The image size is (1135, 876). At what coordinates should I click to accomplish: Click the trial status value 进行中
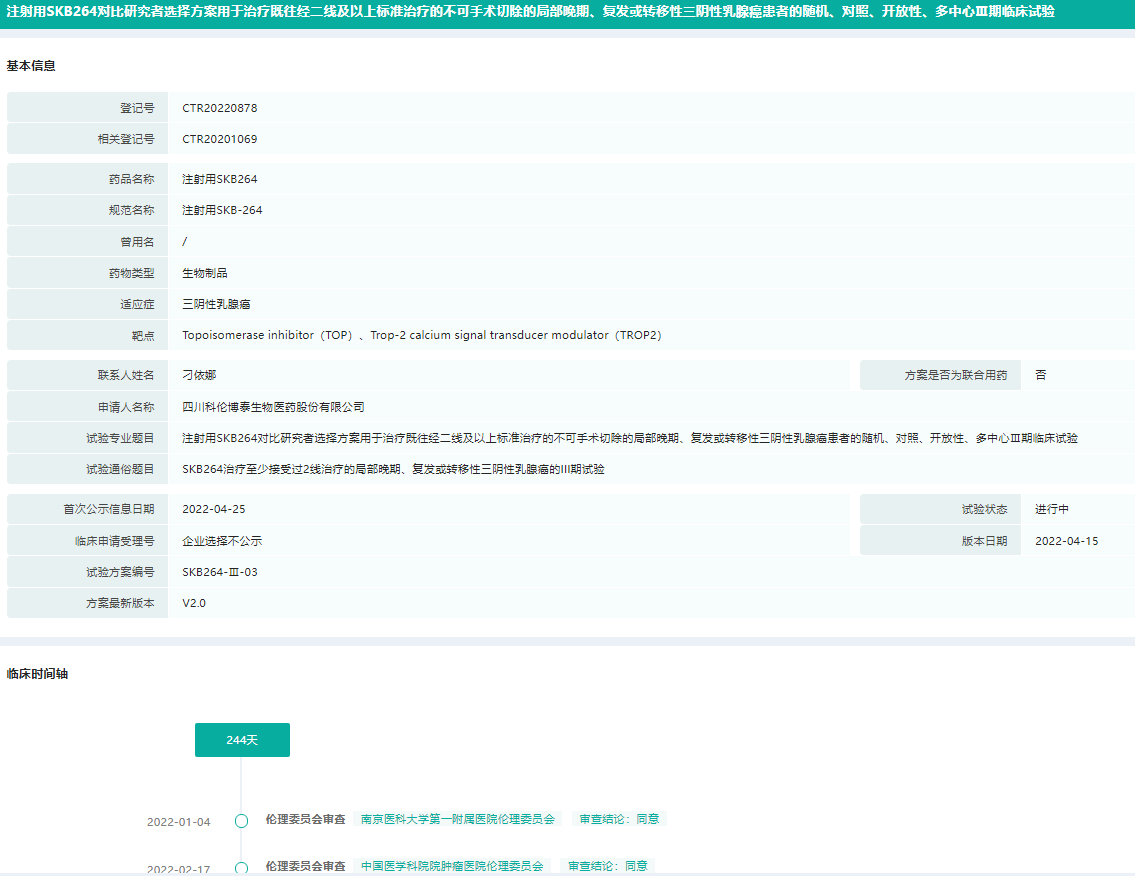pyautogui.click(x=1052, y=509)
